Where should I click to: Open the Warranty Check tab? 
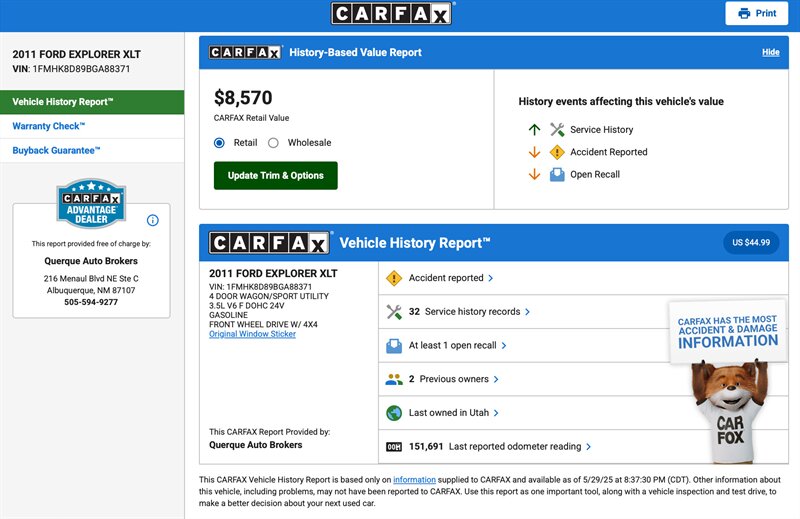pyautogui.click(x=49, y=126)
